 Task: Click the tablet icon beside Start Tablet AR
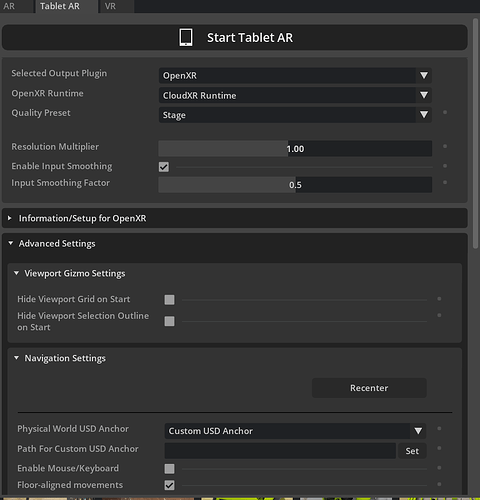coord(186,37)
